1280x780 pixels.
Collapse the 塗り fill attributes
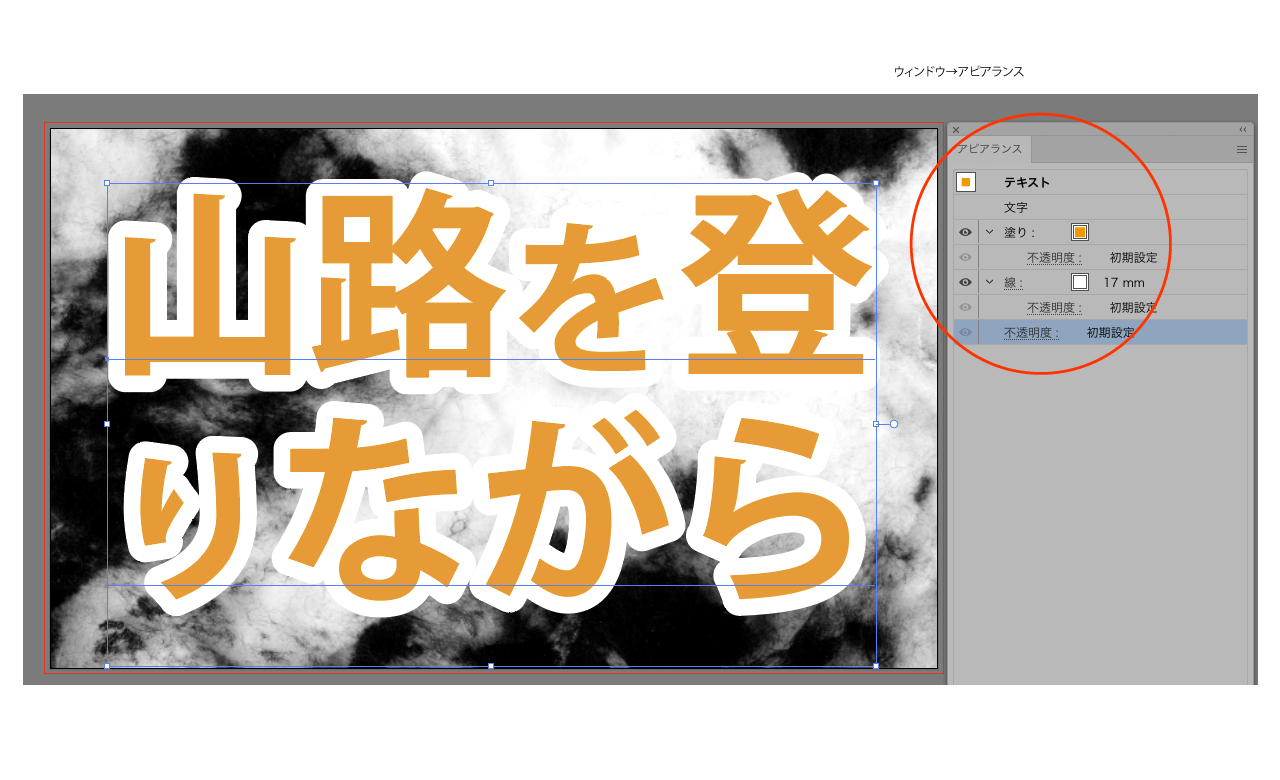click(990, 232)
